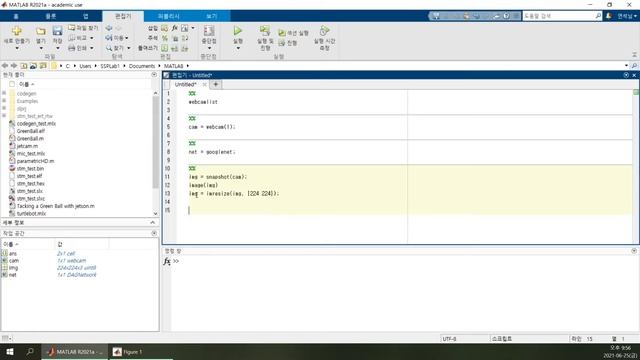This screenshot has height=360, width=640.
Task: Click the Breakpoints (중단점) icon
Action: [209, 31]
